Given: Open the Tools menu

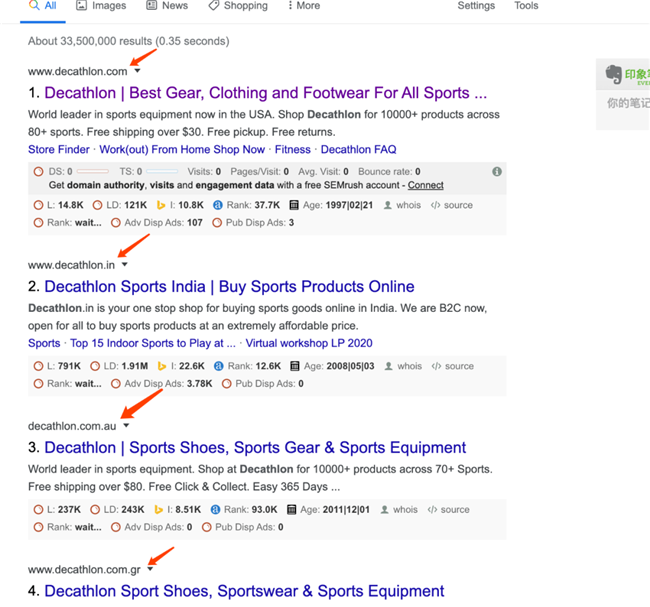Looking at the screenshot, I should 526,6.
